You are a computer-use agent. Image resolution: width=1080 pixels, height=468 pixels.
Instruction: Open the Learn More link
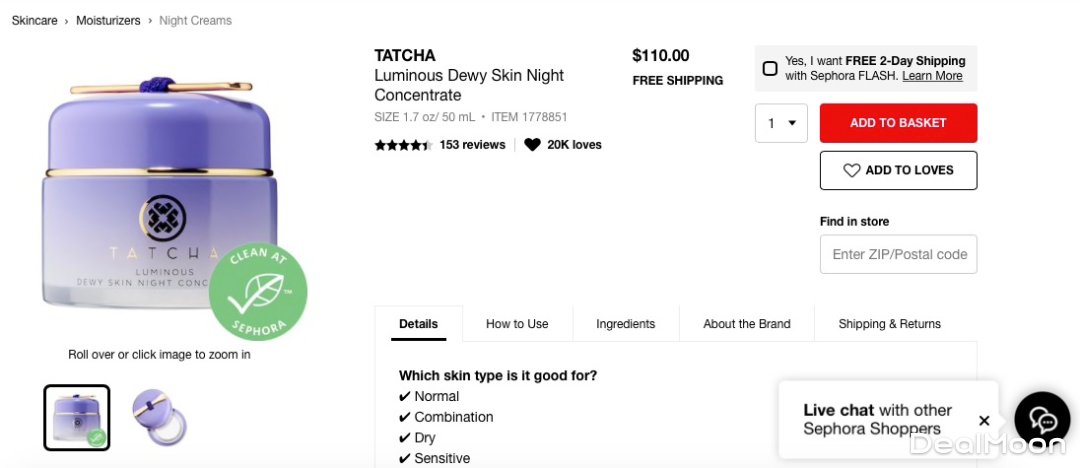tap(932, 76)
